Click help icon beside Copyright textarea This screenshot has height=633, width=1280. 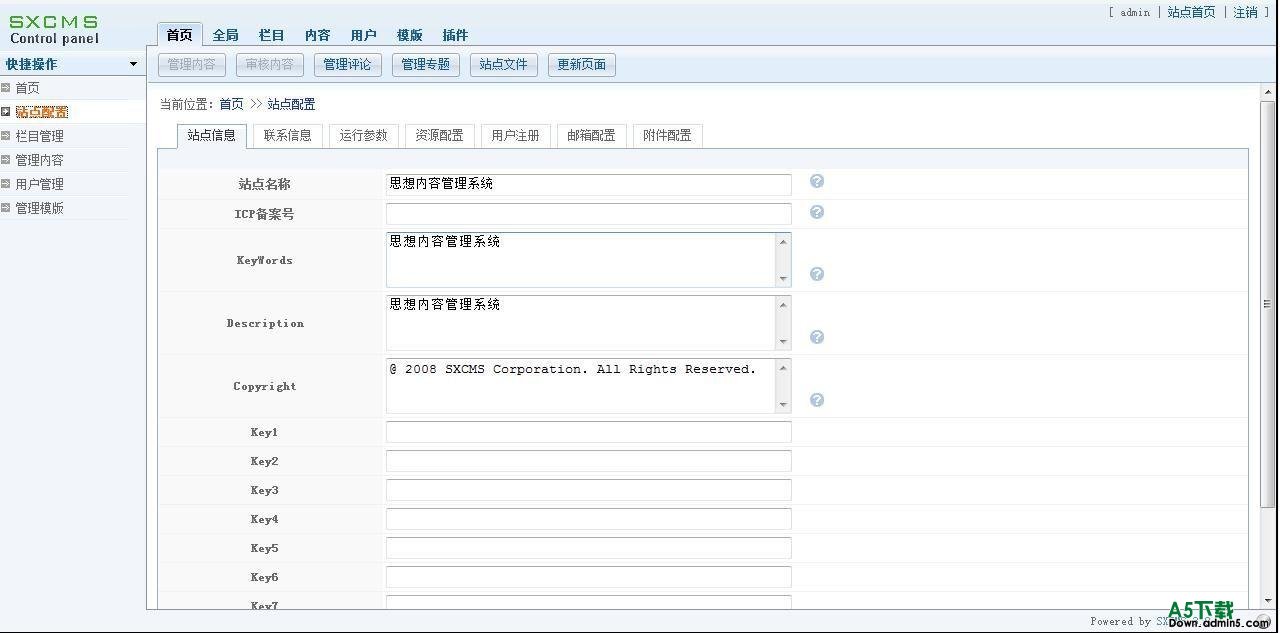click(817, 400)
